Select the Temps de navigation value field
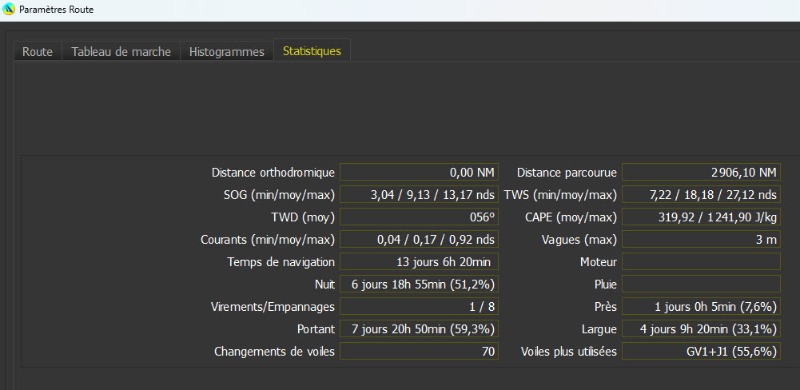The height and width of the screenshot is (390, 800). click(419, 262)
